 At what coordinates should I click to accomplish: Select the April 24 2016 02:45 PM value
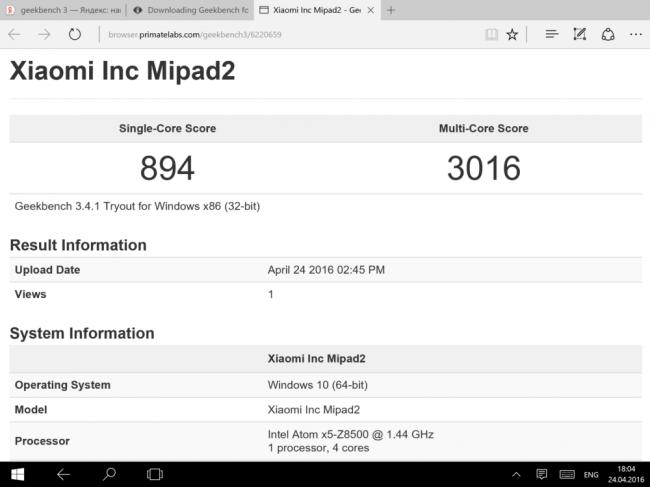coord(326,270)
